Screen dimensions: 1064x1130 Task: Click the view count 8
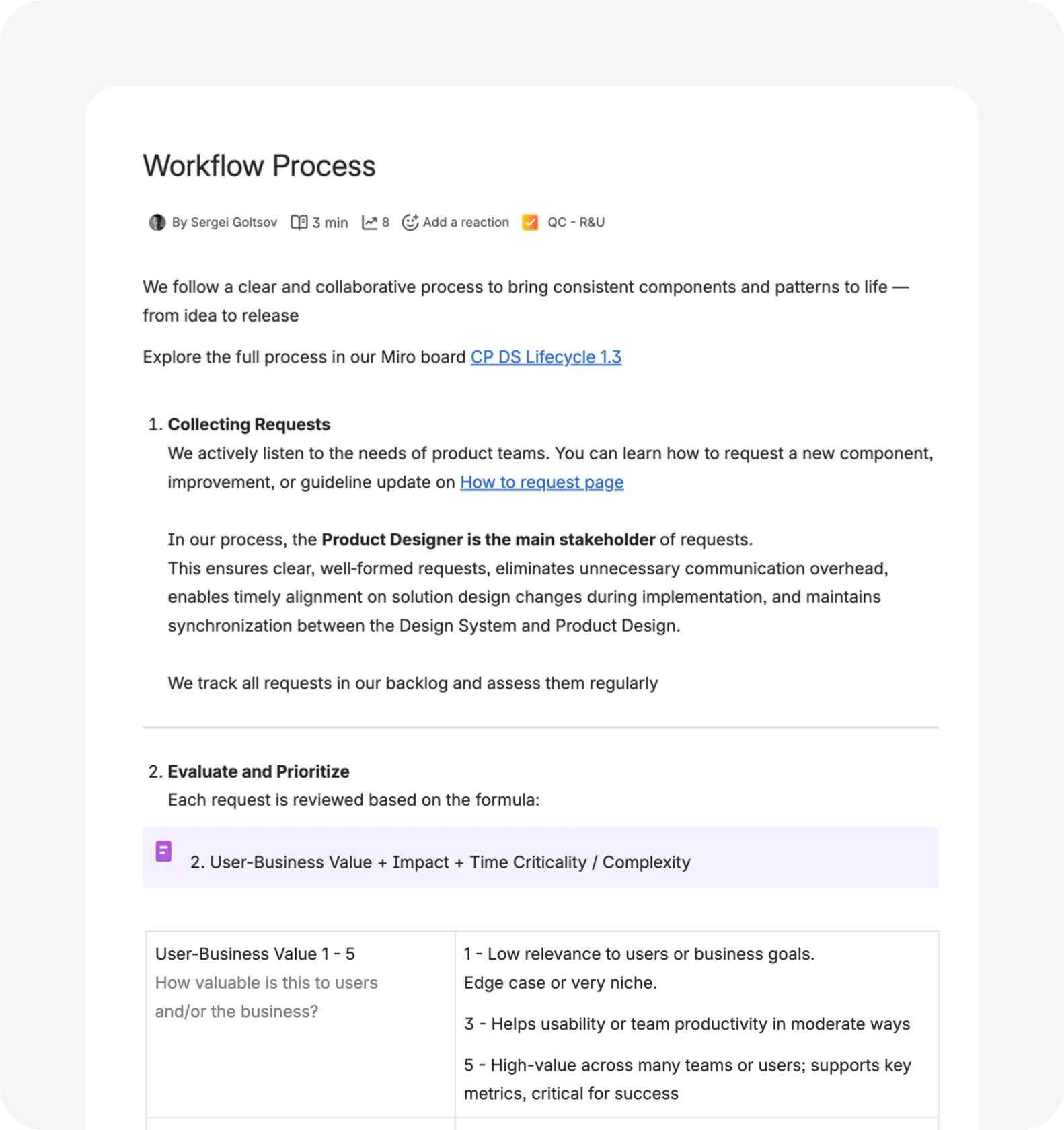pos(385,223)
